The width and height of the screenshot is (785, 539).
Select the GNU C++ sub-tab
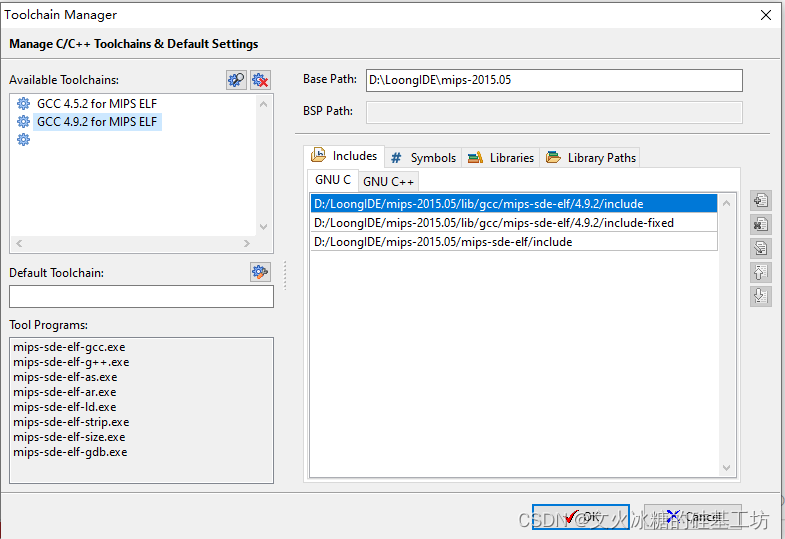tap(388, 182)
